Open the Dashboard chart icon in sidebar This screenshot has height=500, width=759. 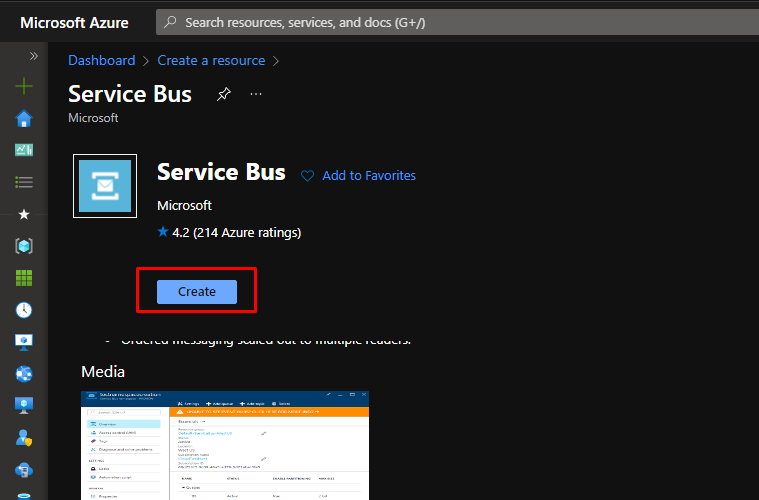click(x=24, y=150)
